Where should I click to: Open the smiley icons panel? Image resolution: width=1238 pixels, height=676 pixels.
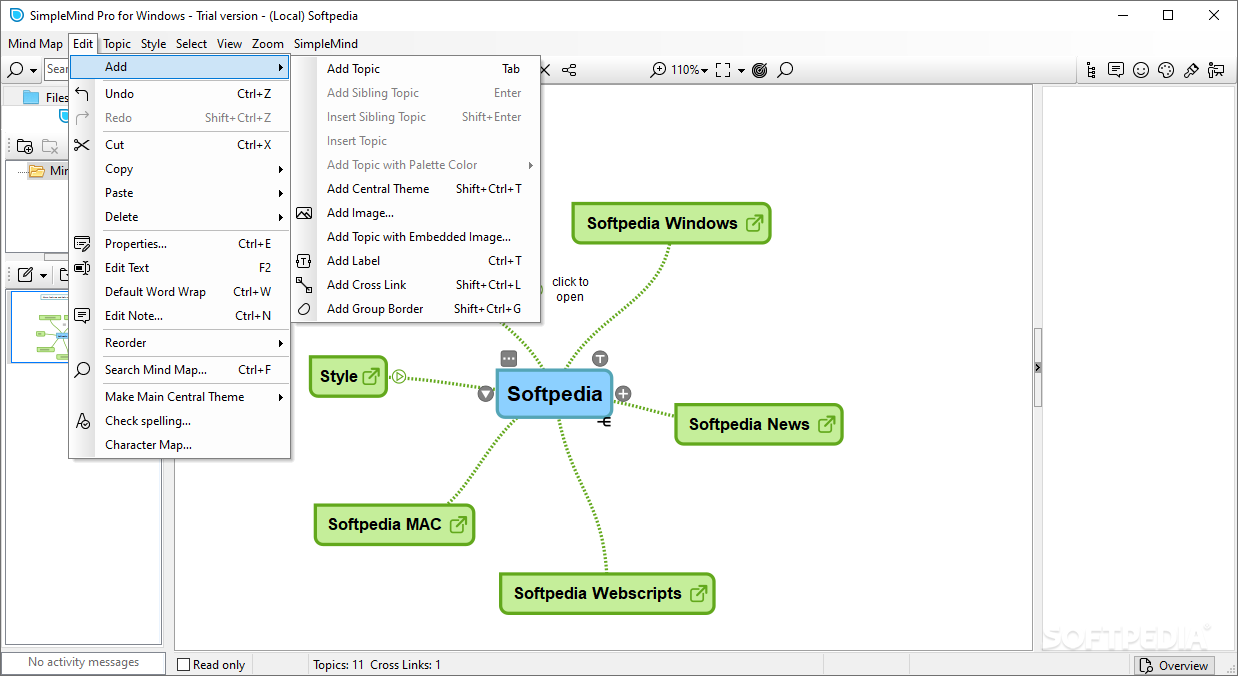[1141, 70]
